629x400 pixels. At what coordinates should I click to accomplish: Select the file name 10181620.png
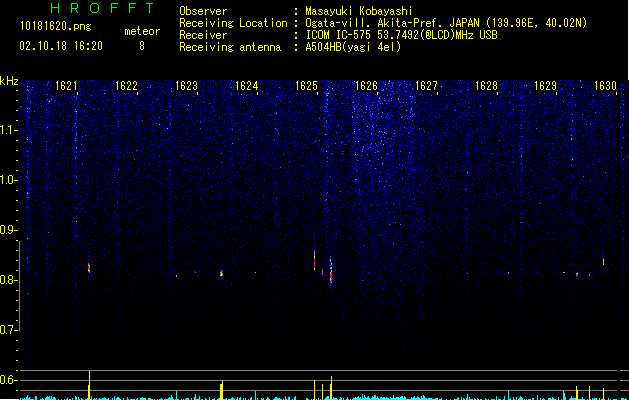coord(56,27)
